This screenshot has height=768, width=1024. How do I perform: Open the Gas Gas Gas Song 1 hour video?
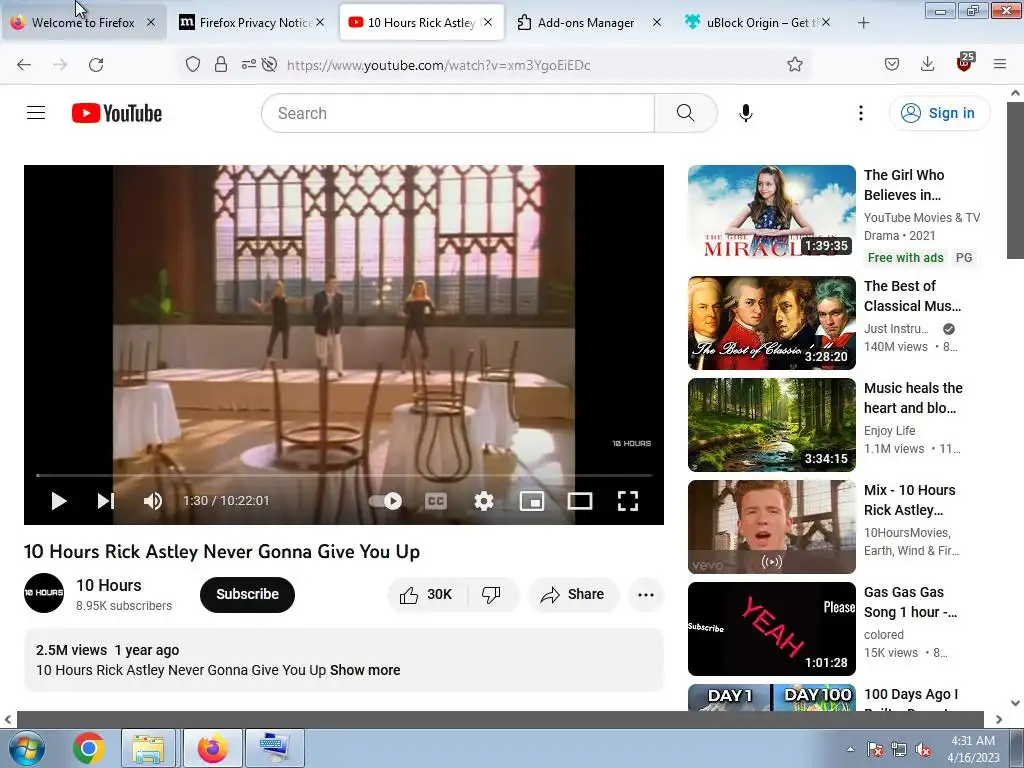(771, 628)
